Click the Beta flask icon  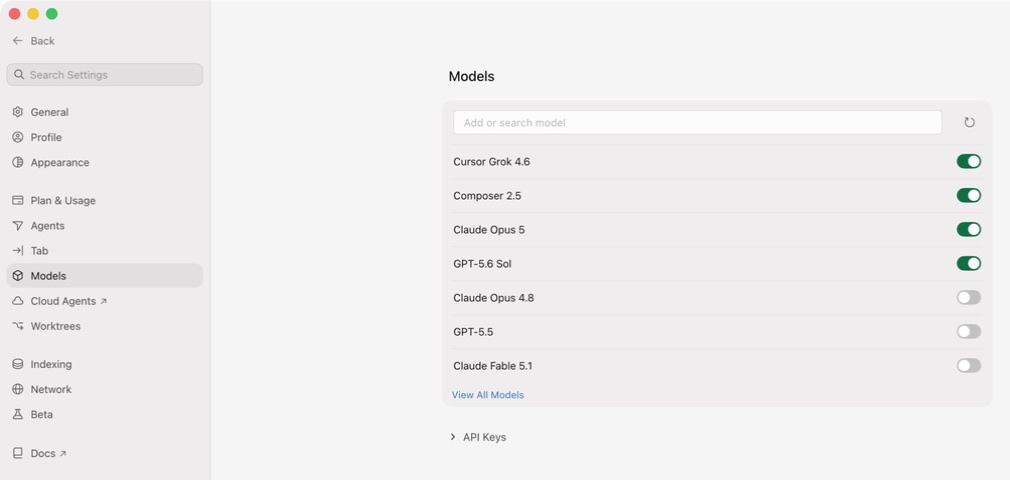tap(18, 414)
